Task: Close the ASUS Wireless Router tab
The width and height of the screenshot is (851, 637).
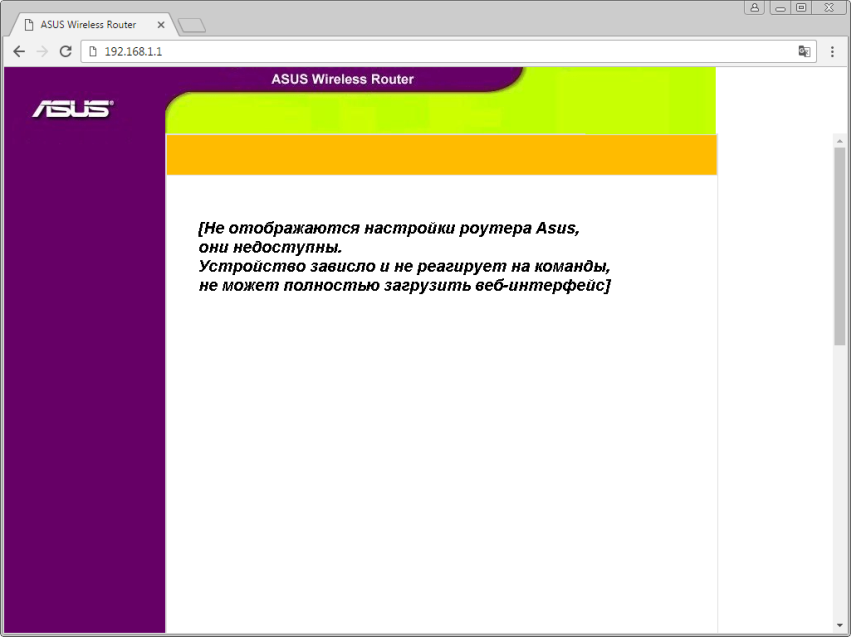Action: (x=161, y=25)
